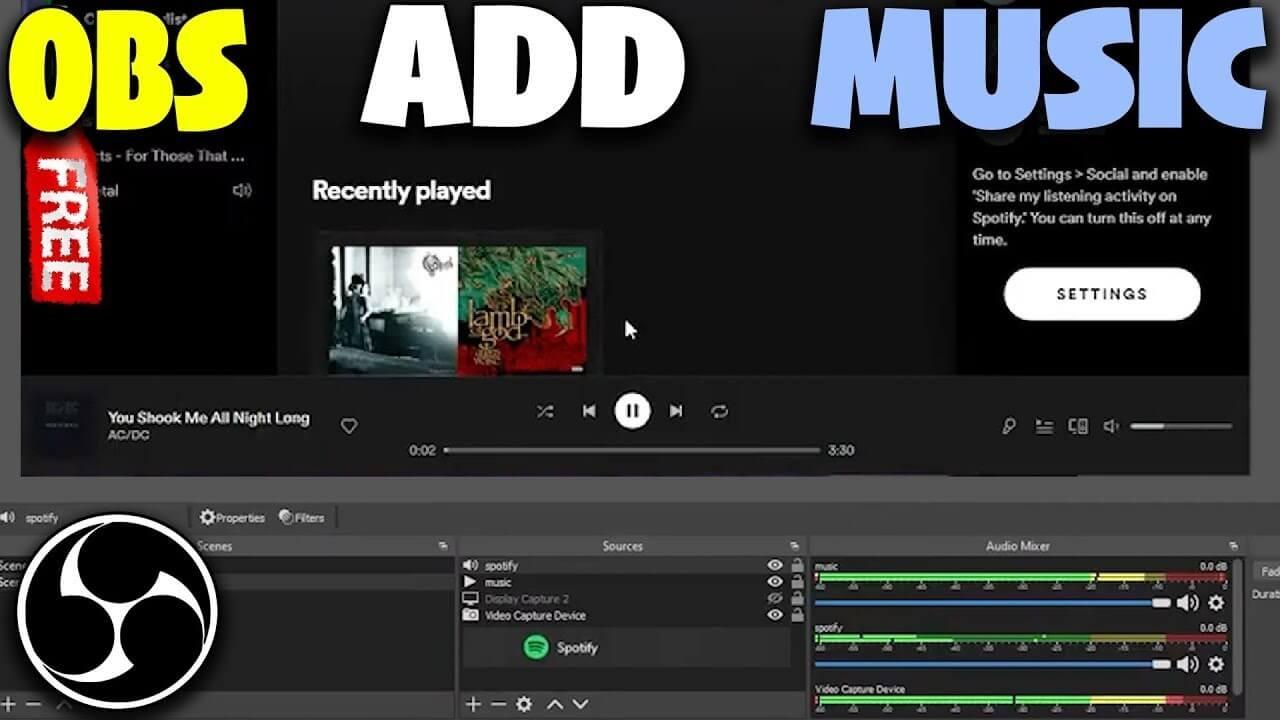Select the music source row
This screenshot has height=720, width=1280.
[632, 582]
